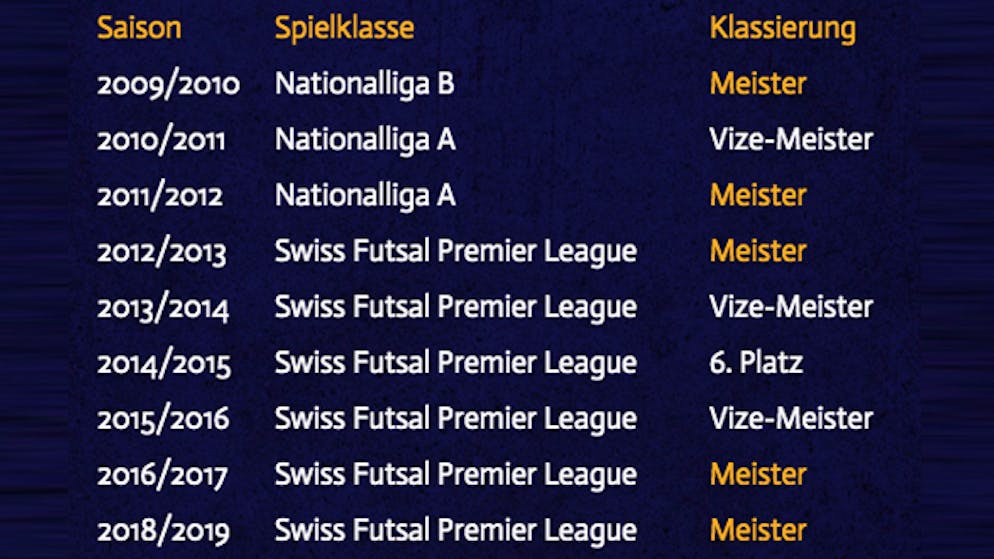Click the Spielklasse column header
This screenshot has height=559, width=994.
click(344, 28)
